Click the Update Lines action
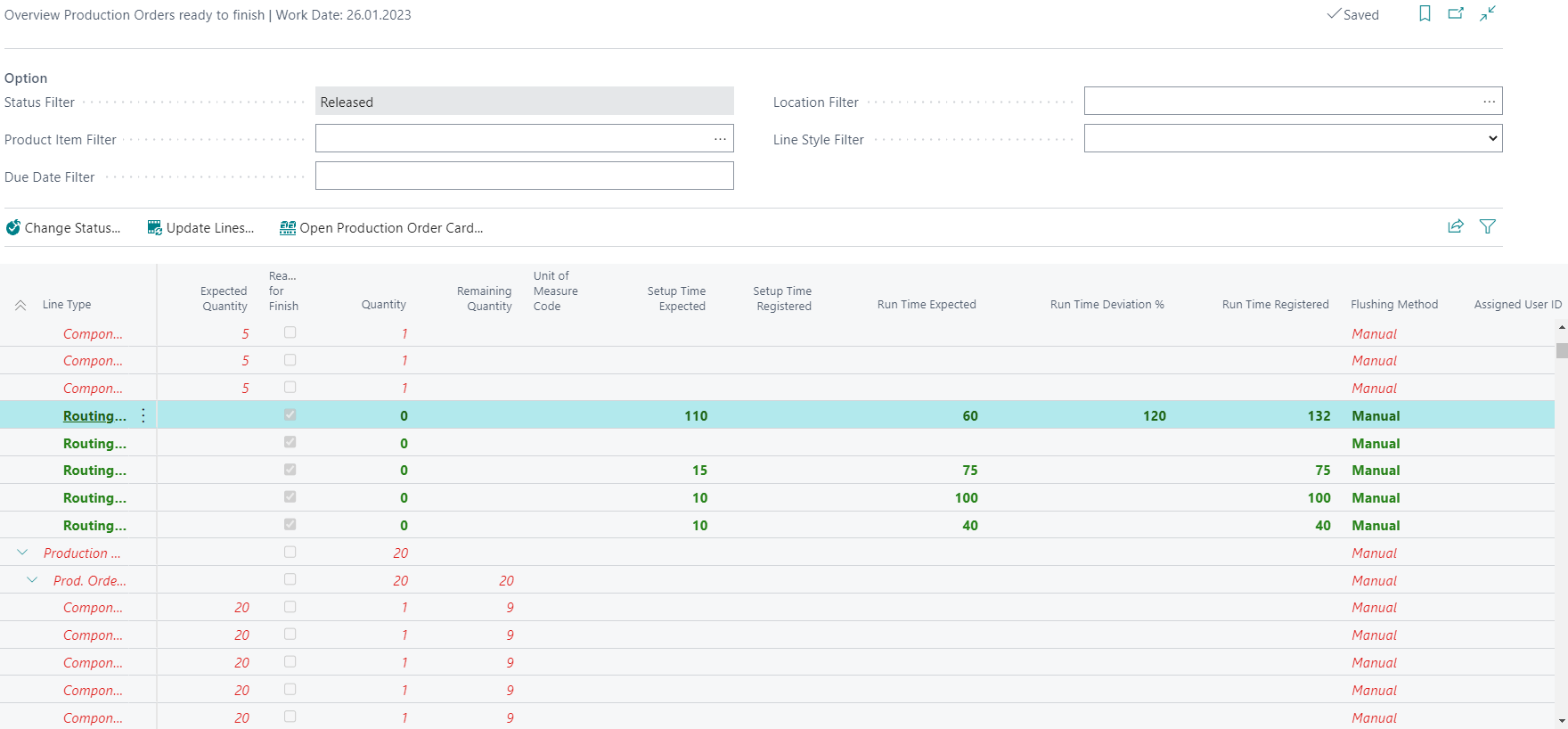 [200, 228]
